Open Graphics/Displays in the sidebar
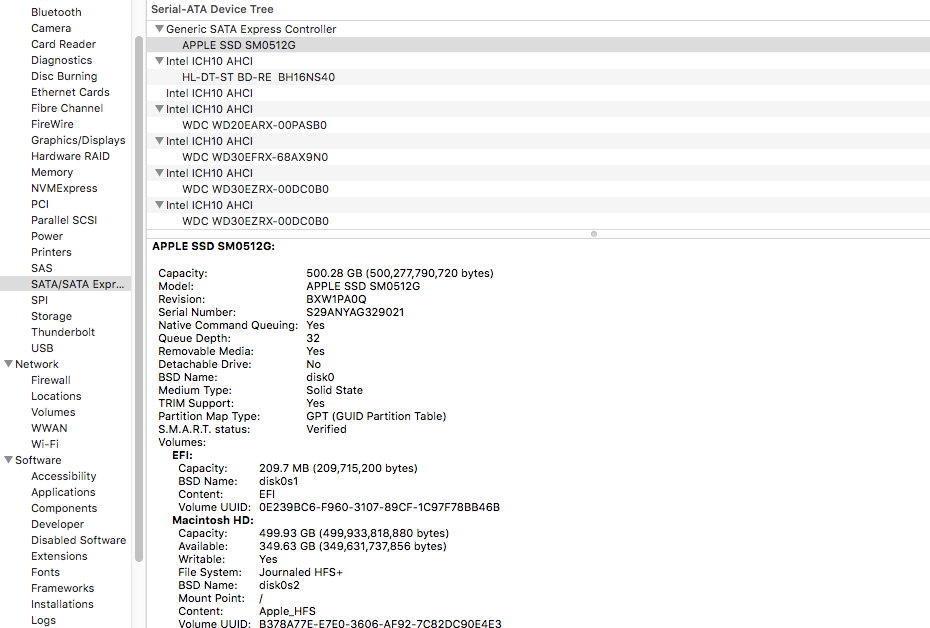Viewport: 930px width, 628px height. [78, 140]
